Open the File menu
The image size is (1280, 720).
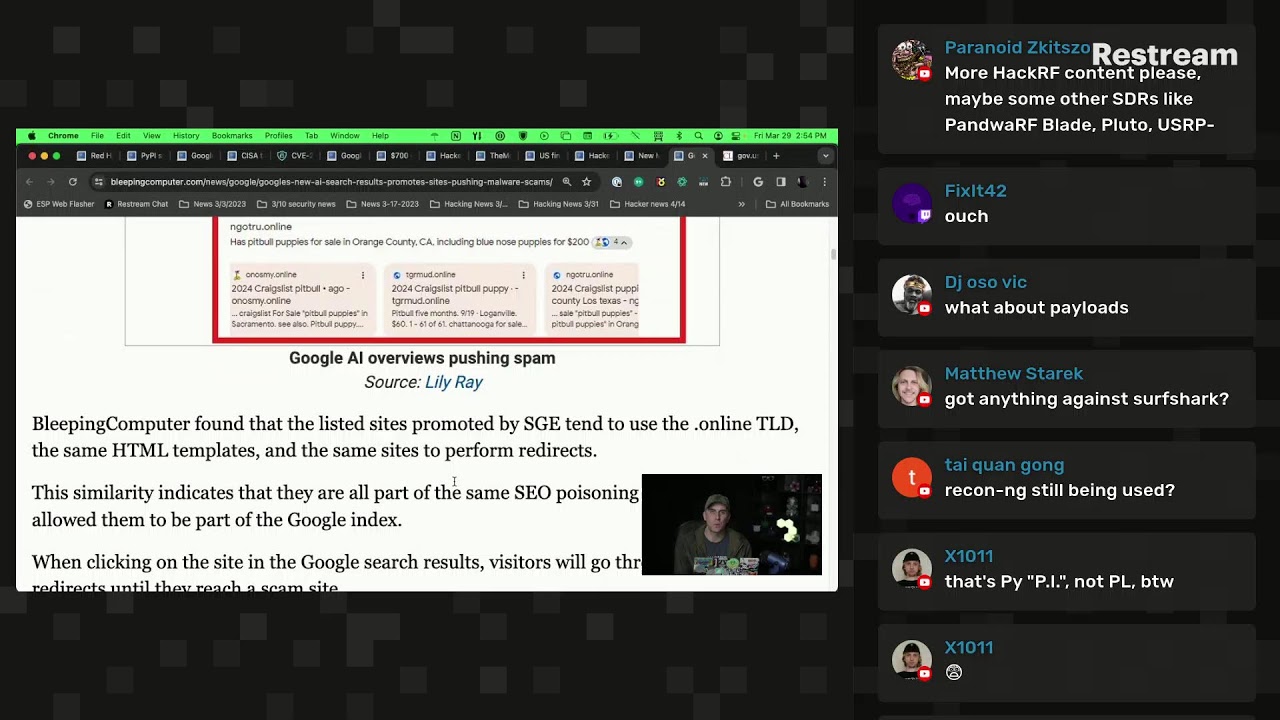[97, 136]
